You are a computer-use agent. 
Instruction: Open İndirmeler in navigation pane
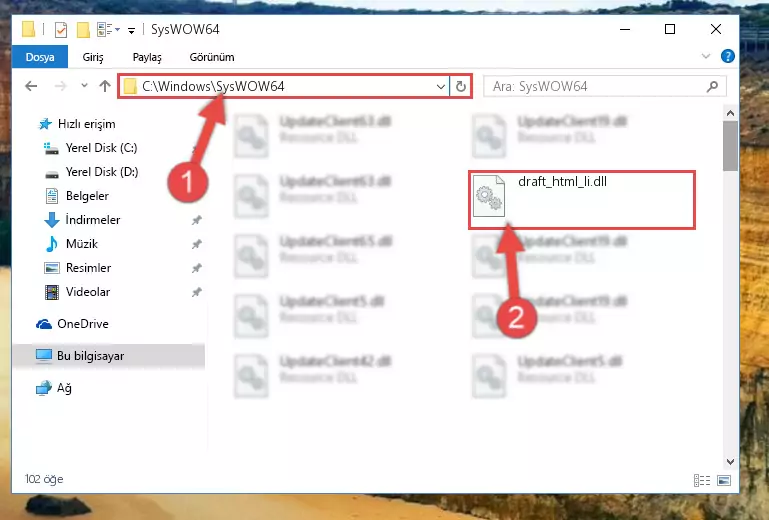pos(93,220)
